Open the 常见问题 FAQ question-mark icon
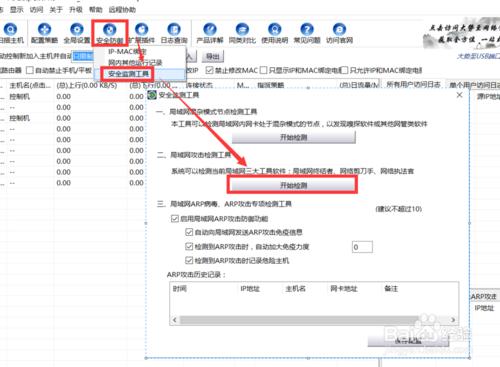500x367 pixels. point(307,33)
